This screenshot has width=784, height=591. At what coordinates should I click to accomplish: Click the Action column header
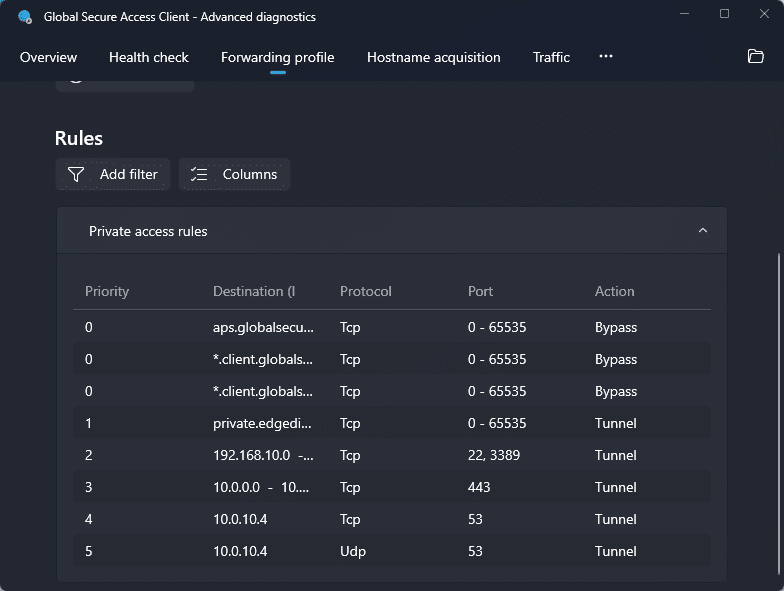(x=614, y=292)
